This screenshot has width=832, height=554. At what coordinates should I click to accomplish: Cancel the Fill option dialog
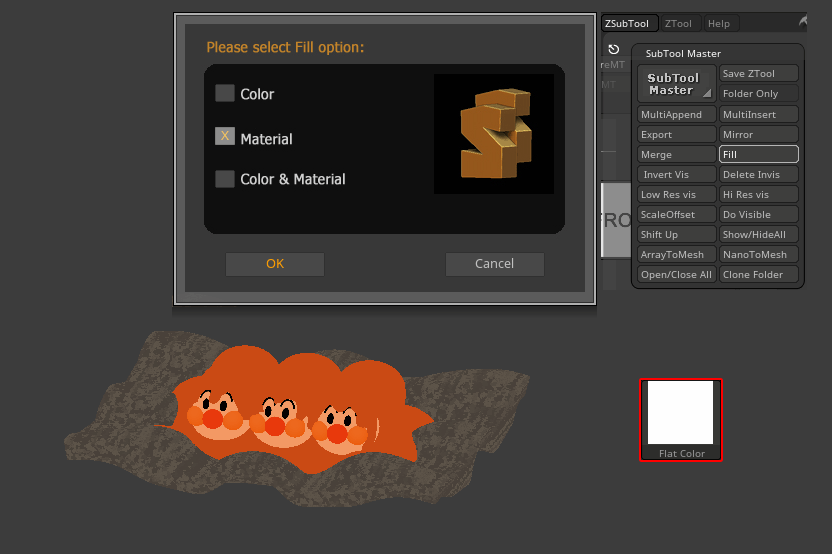tap(494, 264)
